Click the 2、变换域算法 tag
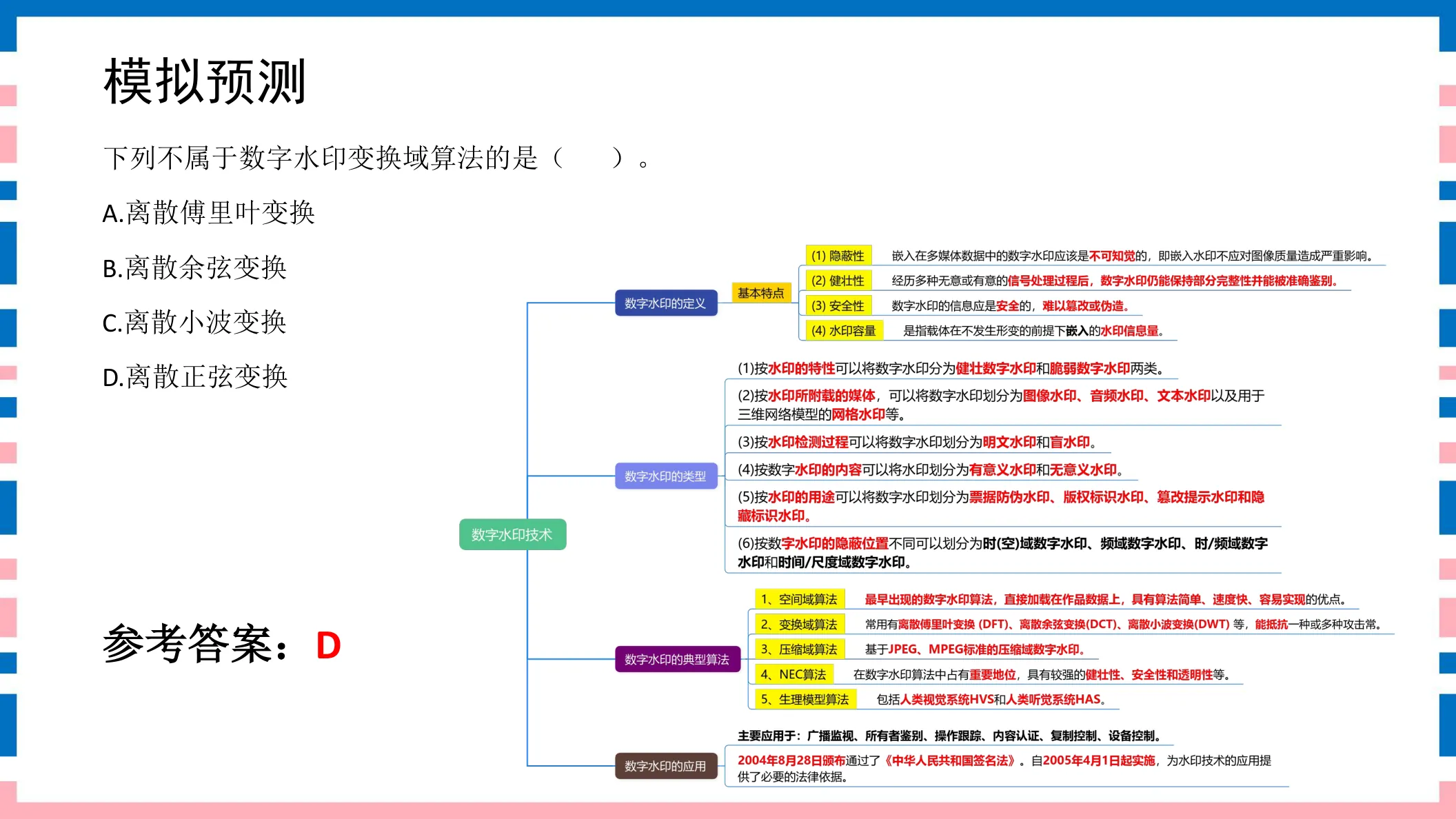The image size is (1456, 819). point(800,624)
